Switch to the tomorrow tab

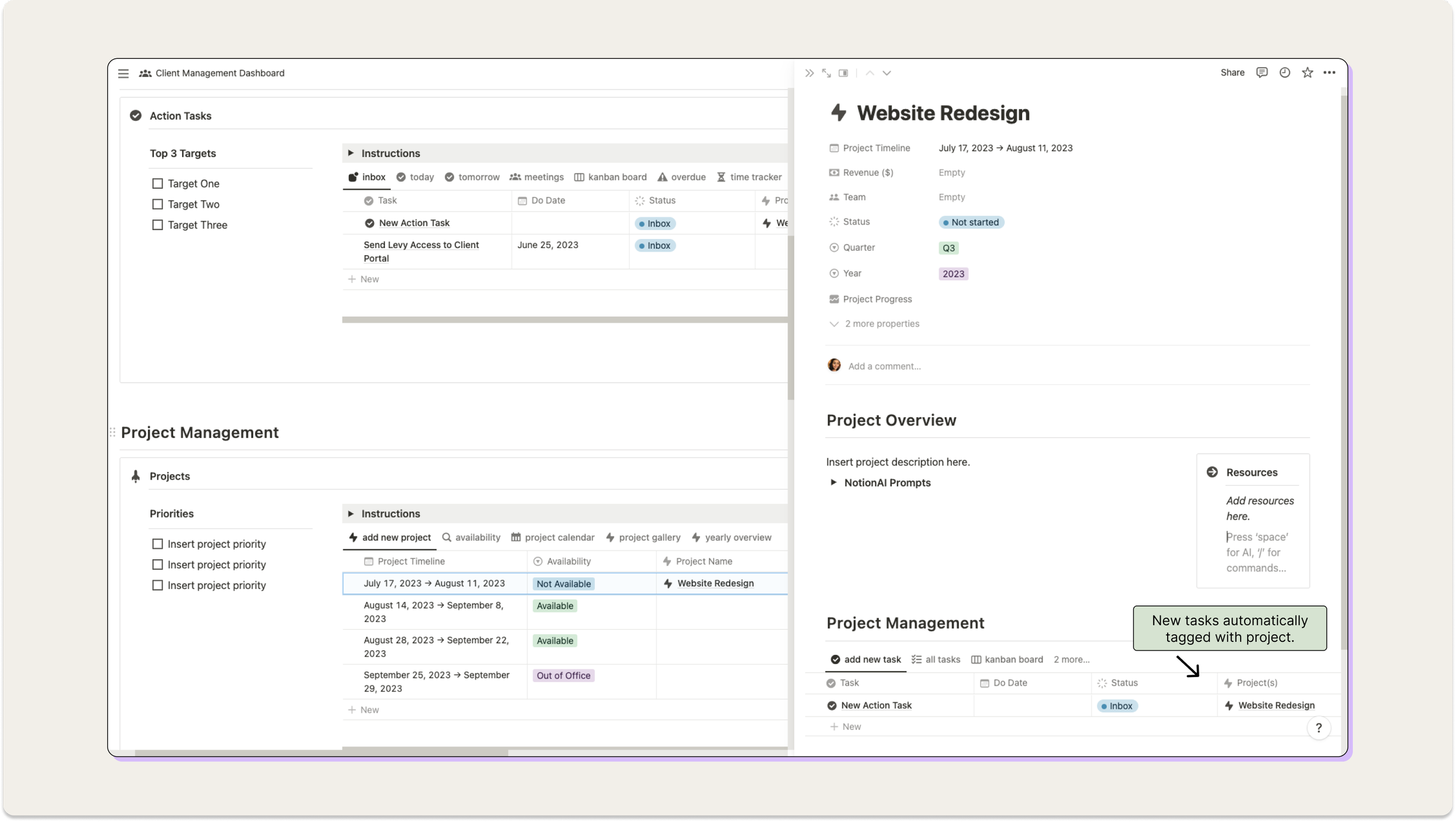(x=472, y=177)
